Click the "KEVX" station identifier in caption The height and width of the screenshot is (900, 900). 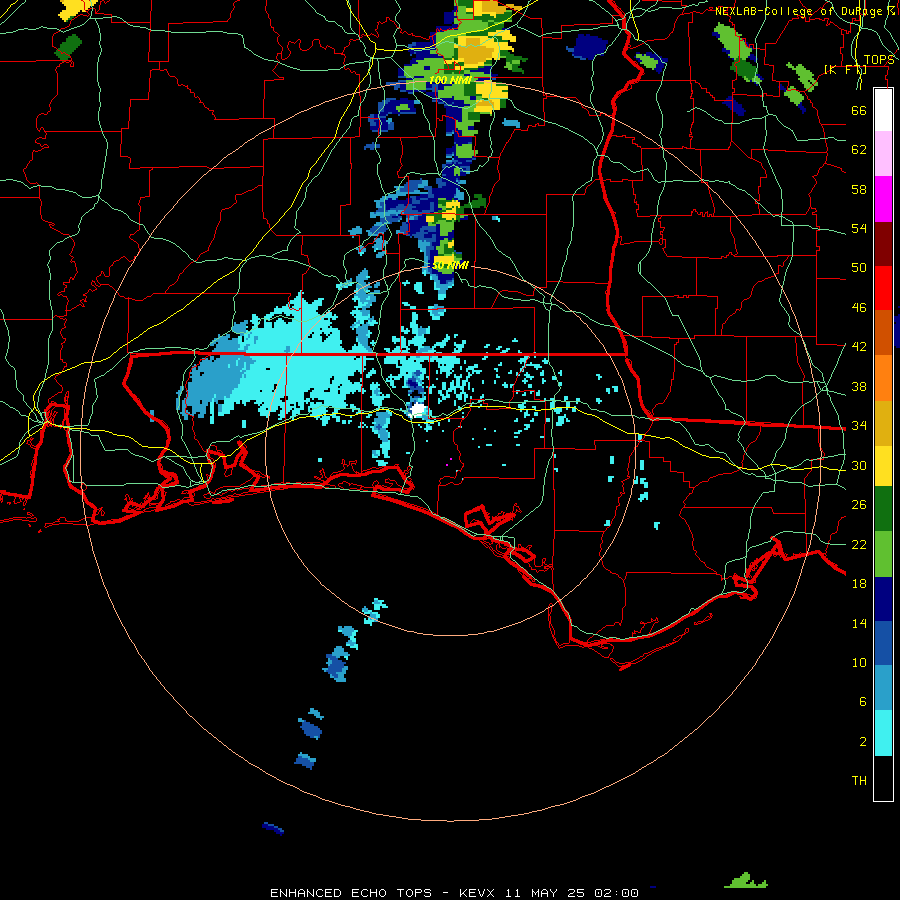(476, 893)
